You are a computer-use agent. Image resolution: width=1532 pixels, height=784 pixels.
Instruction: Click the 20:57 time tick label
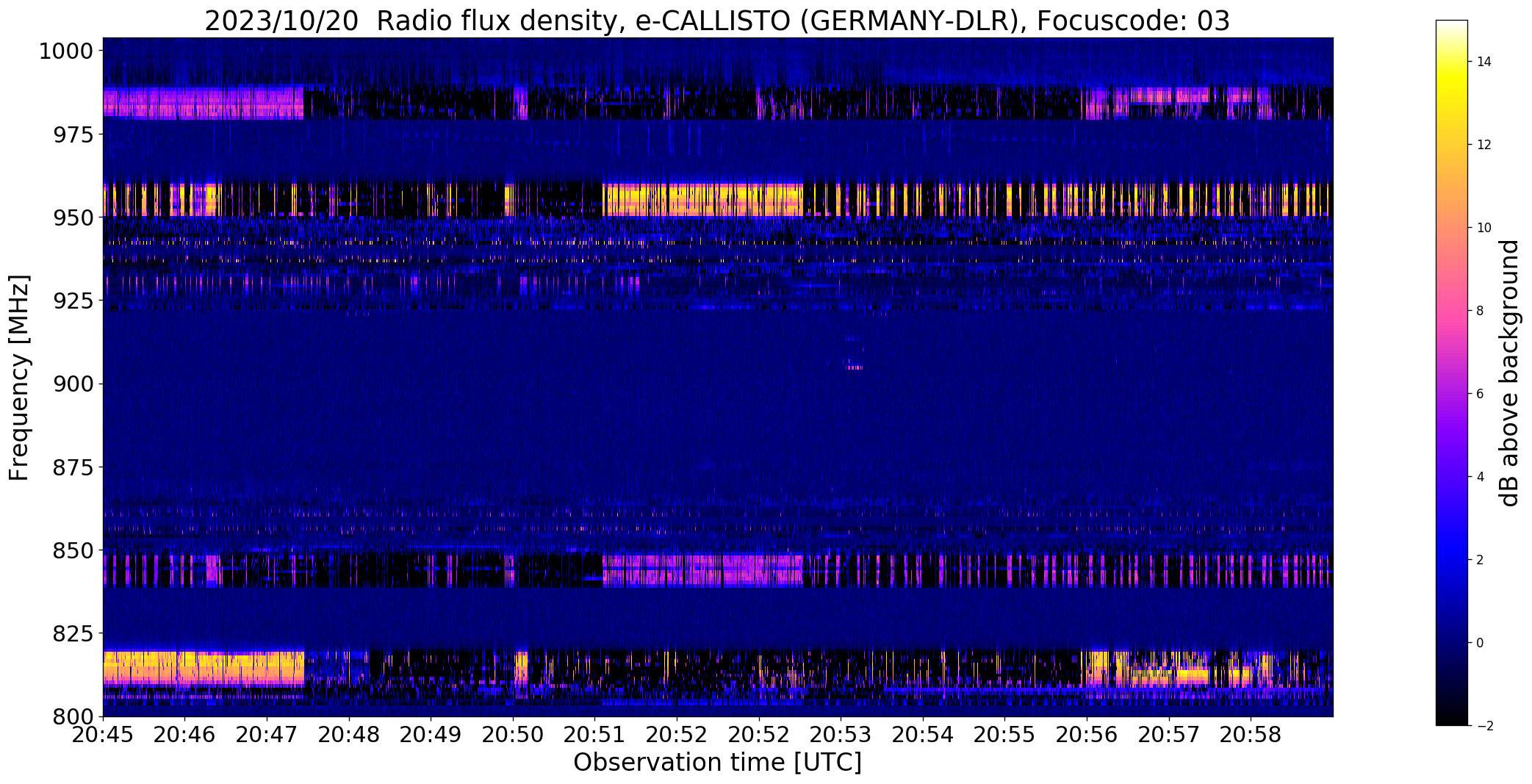click(1169, 735)
